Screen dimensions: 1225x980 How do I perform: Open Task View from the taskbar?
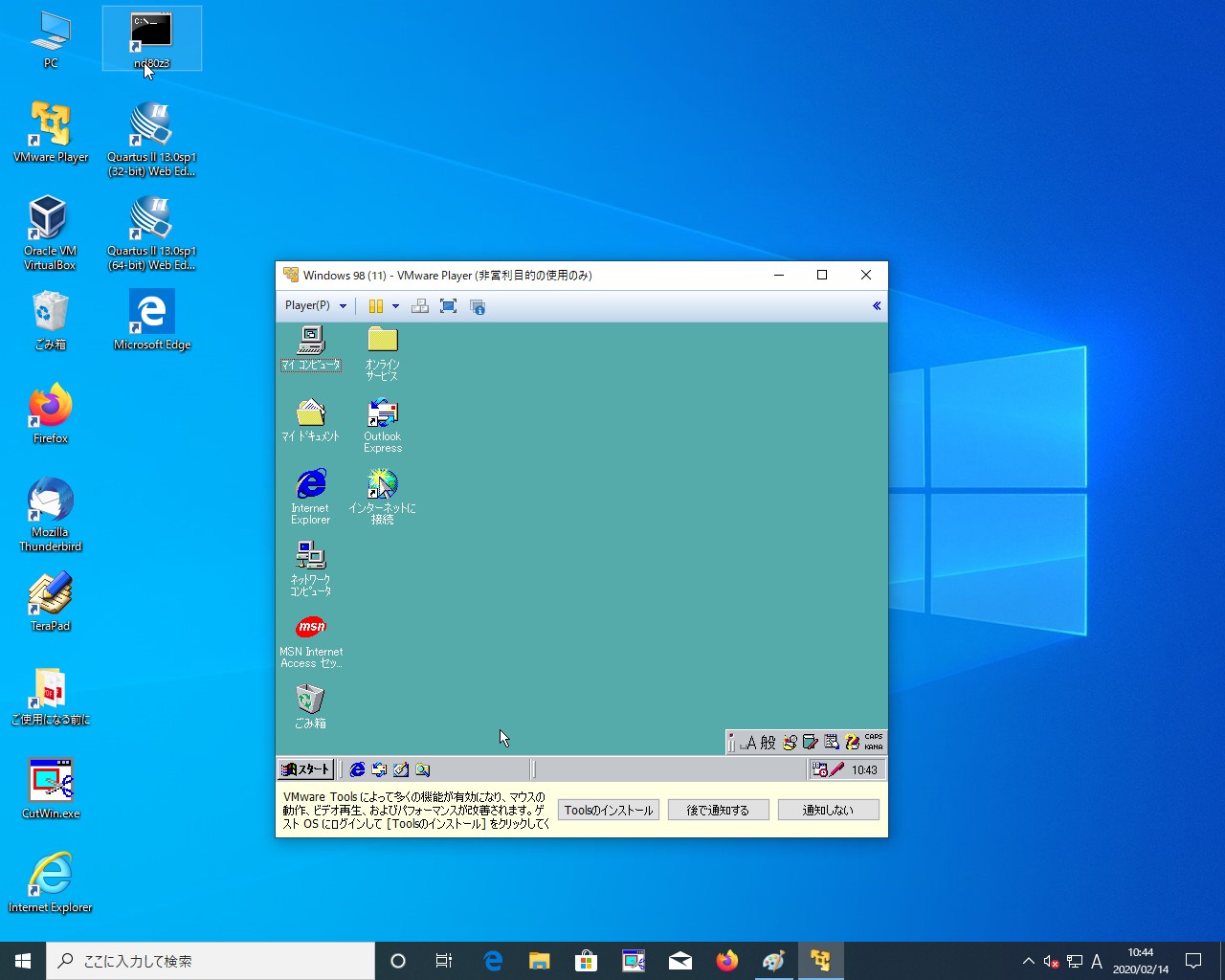tap(444, 961)
